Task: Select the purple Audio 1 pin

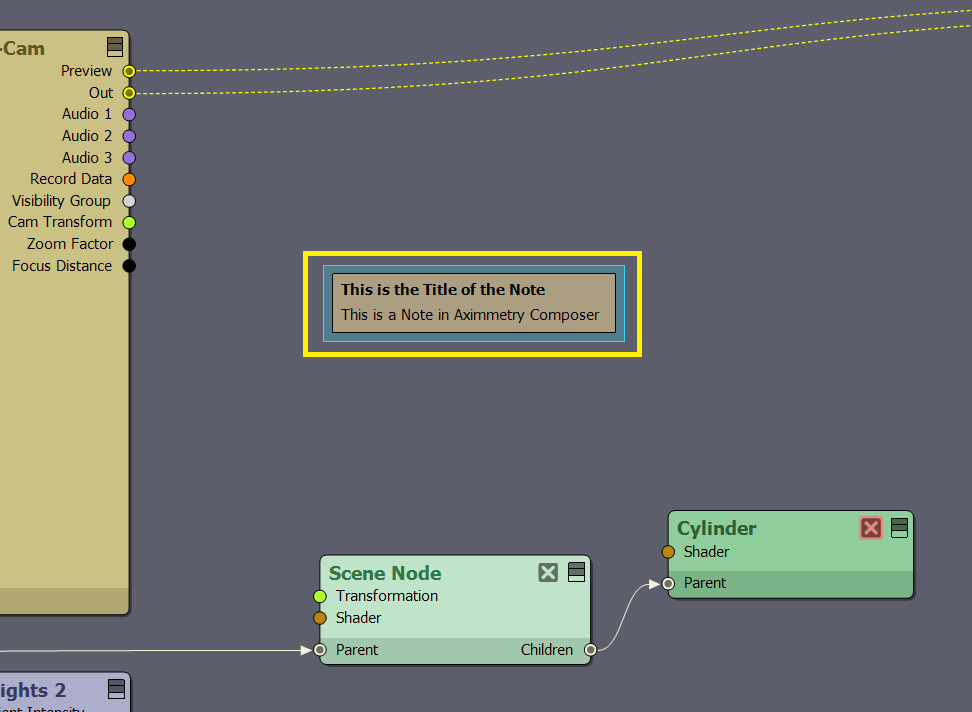Action: click(129, 114)
